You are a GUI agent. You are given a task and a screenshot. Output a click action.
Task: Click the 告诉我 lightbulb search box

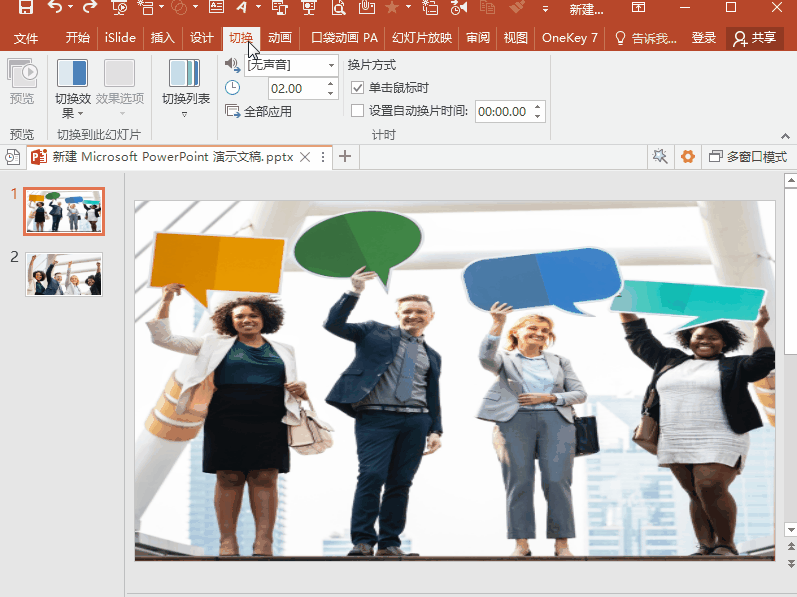(646, 38)
